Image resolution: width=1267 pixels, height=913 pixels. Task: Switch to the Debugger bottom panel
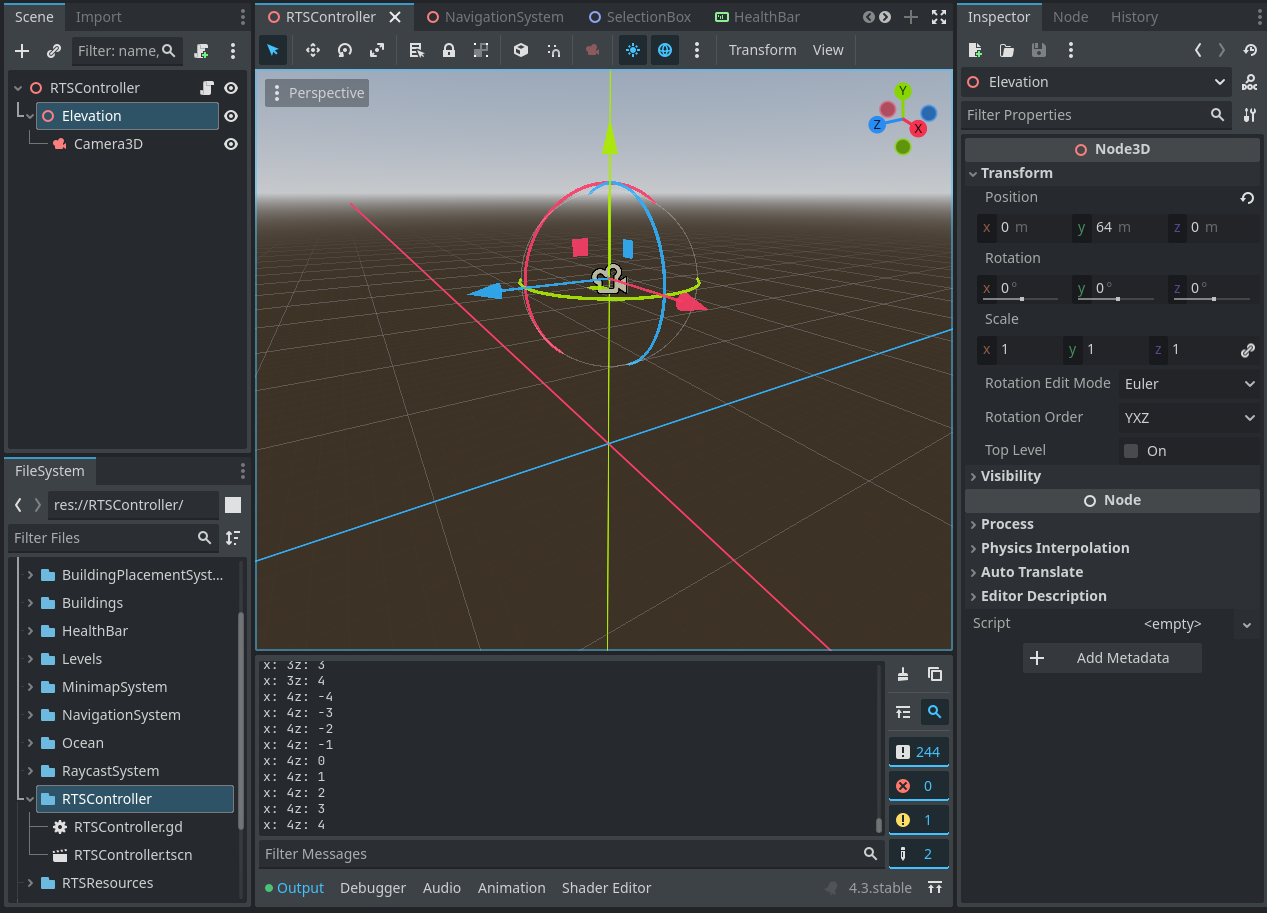373,887
